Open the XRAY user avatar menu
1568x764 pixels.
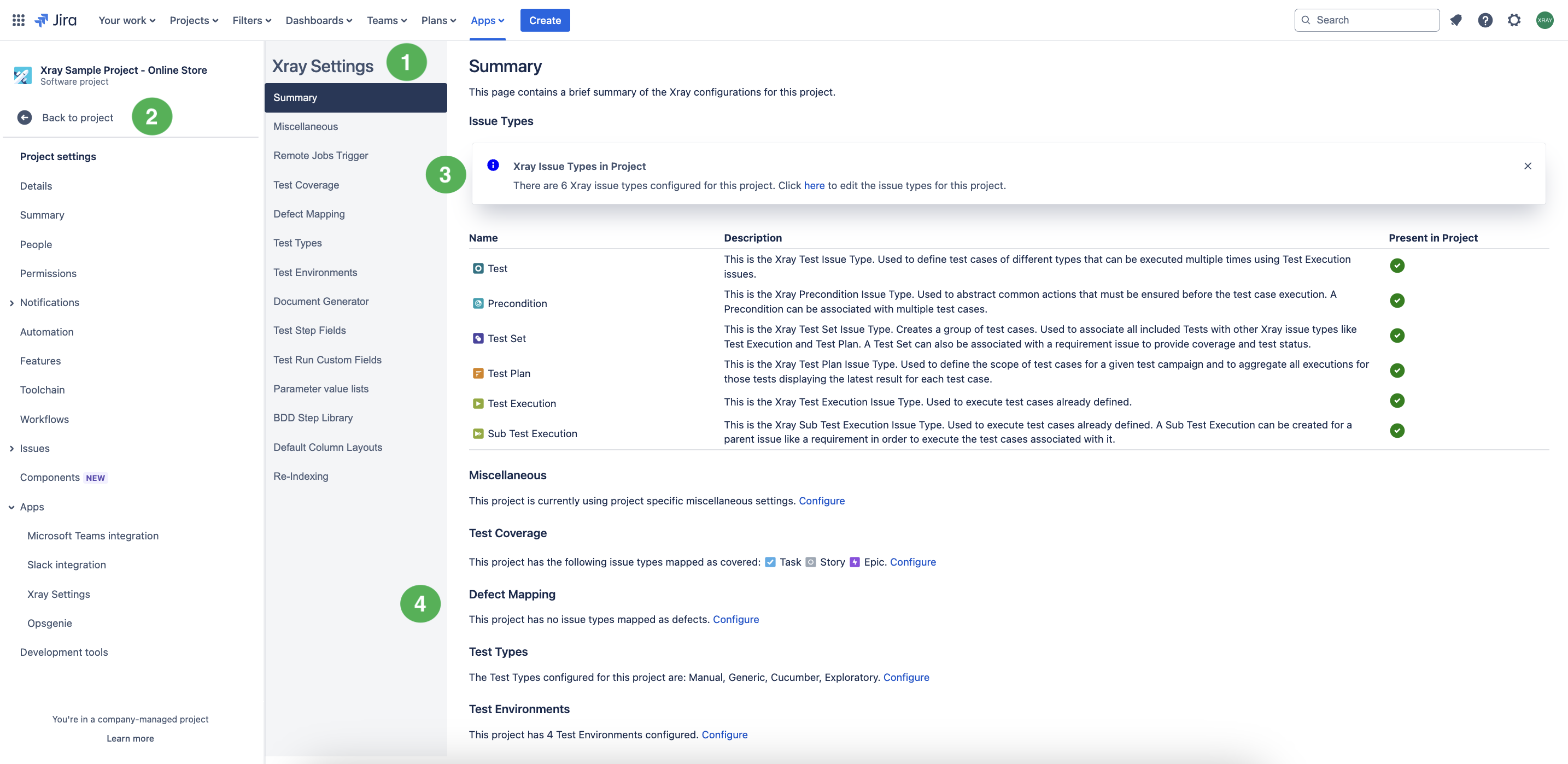pos(1544,20)
